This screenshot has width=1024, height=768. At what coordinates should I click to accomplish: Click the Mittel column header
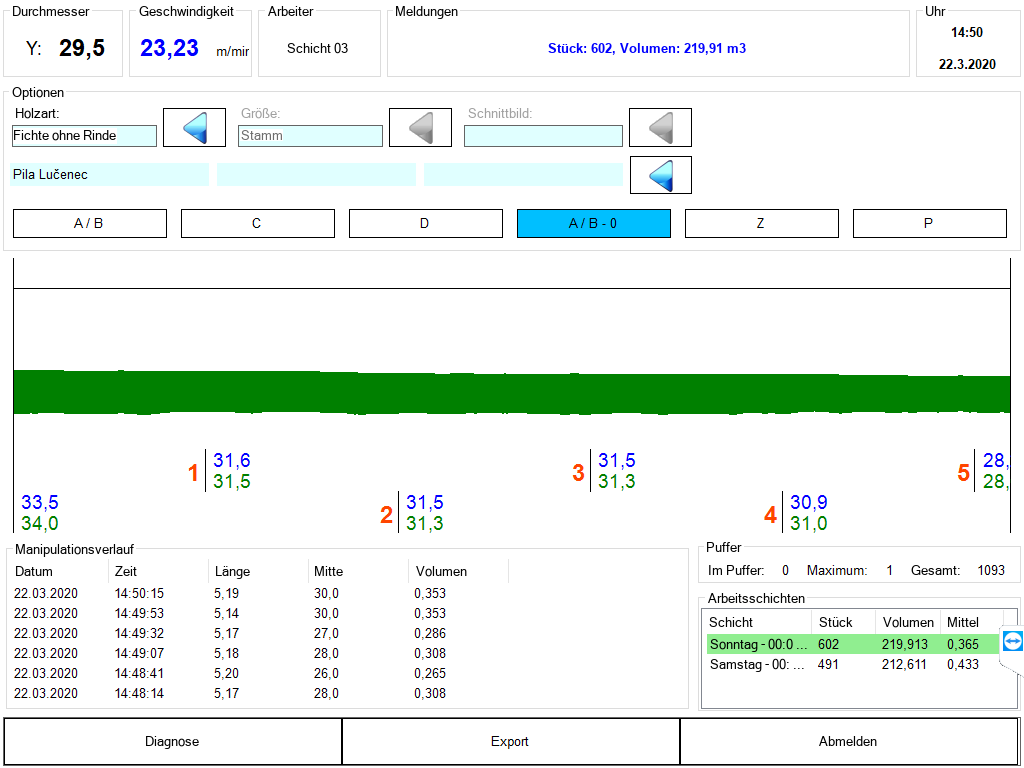pyautogui.click(x=963, y=622)
